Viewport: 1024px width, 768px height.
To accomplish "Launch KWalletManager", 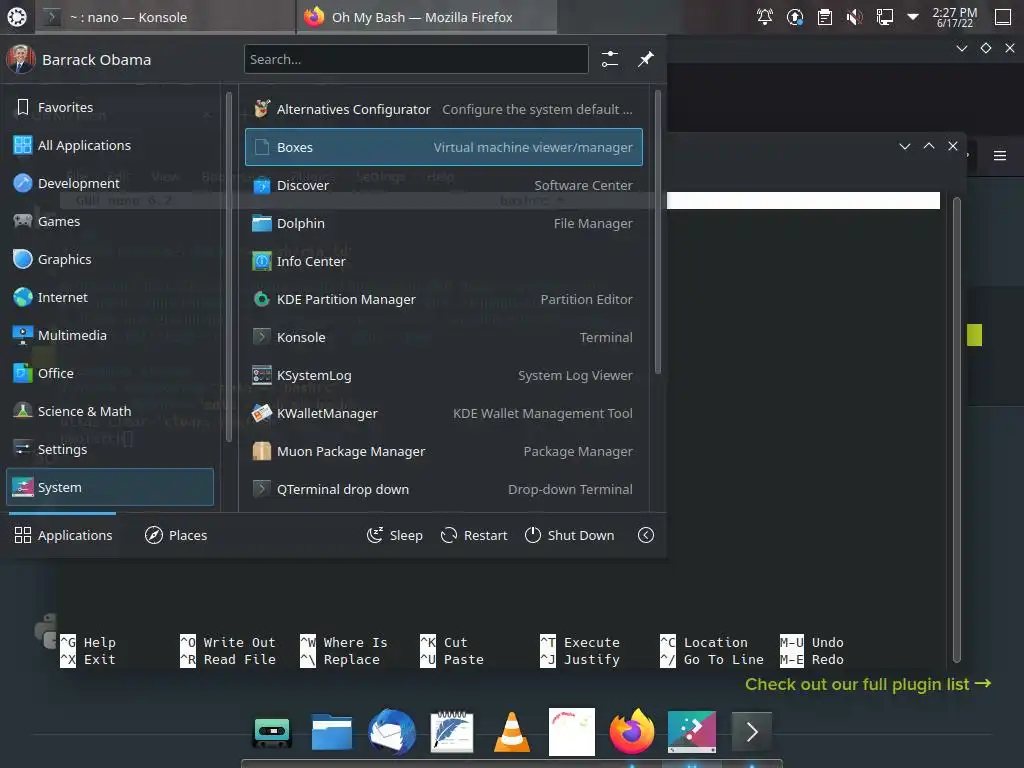I will (443, 413).
